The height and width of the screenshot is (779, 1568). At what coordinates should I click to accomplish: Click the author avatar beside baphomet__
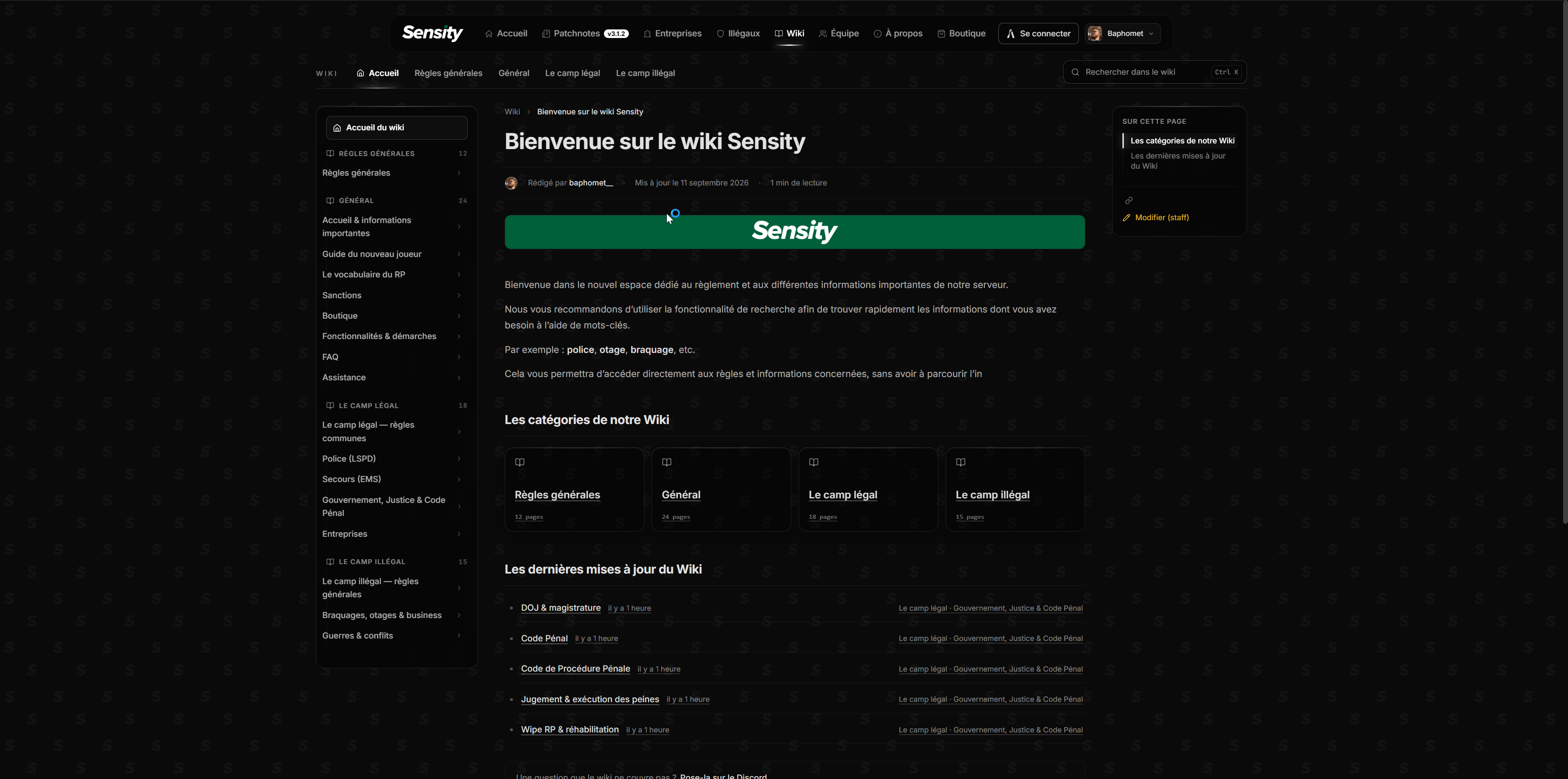coord(511,183)
